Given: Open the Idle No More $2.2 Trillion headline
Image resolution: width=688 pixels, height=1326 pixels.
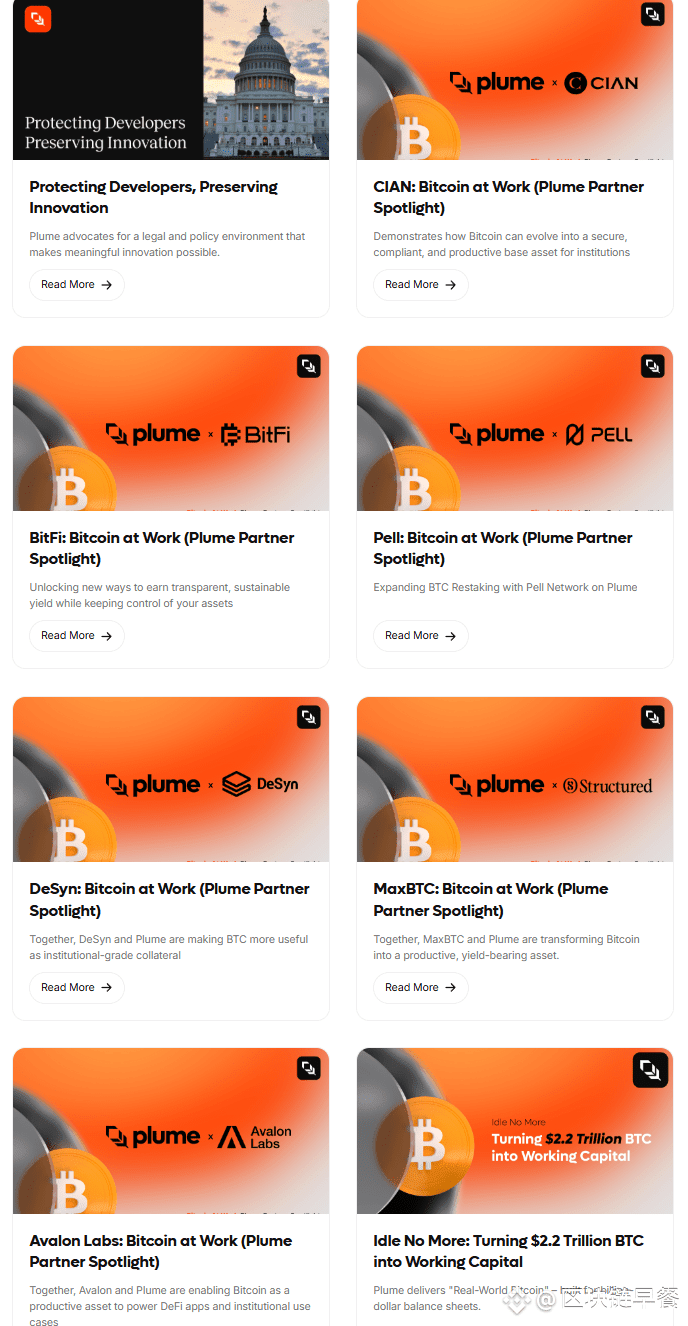Looking at the screenshot, I should [x=509, y=1251].
